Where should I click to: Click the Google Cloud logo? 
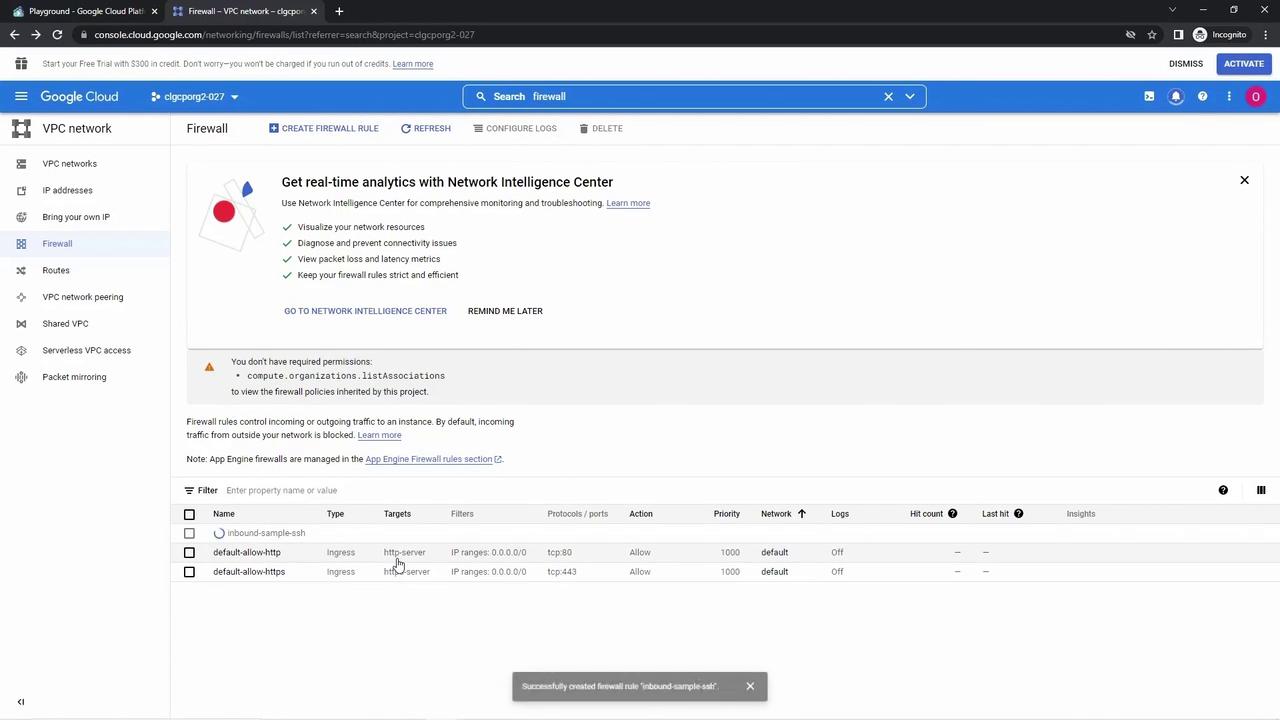point(79,97)
